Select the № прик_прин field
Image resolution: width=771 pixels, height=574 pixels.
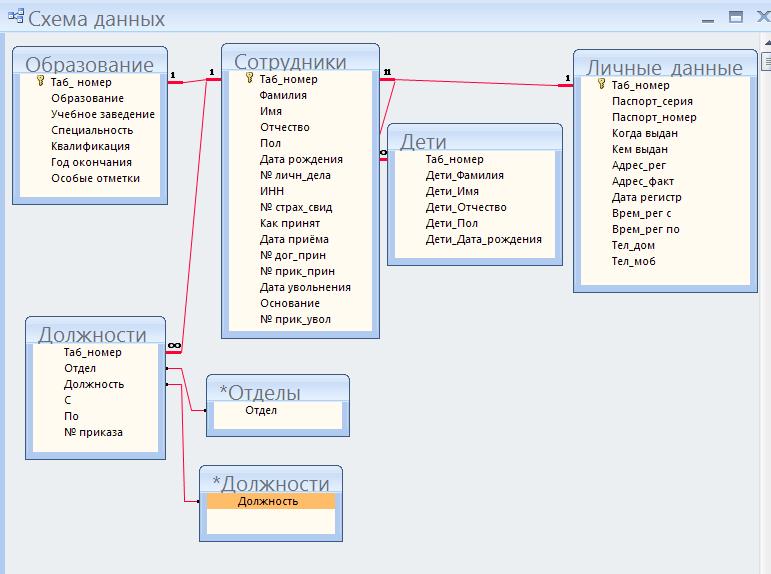click(x=300, y=271)
